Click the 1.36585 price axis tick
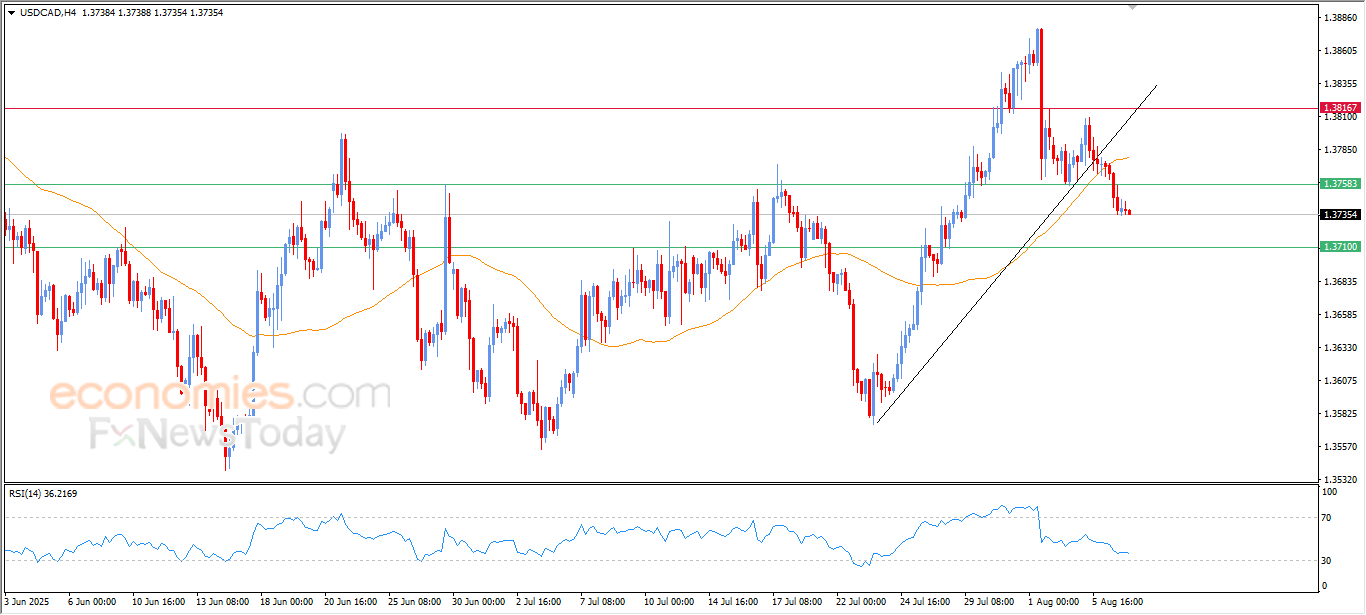 pyautogui.click(x=1340, y=315)
